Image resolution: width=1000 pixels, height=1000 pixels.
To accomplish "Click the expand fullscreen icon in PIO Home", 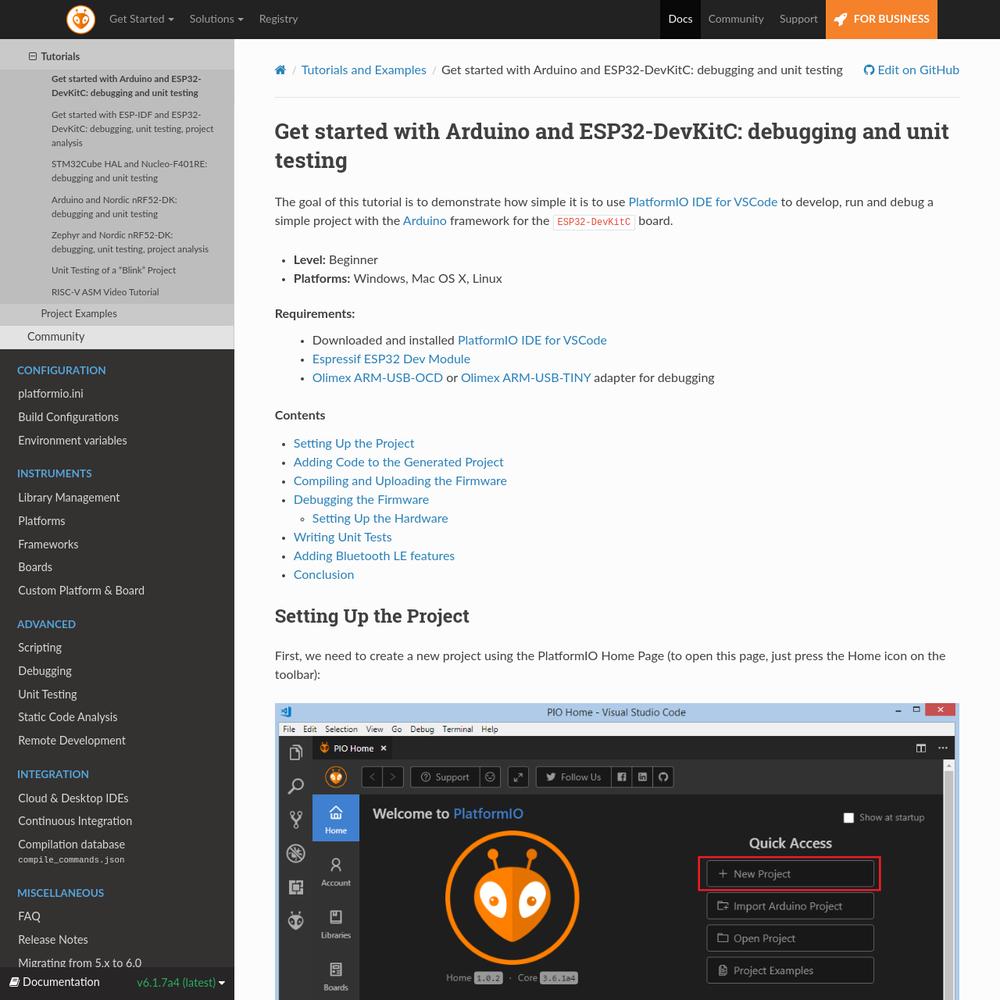I will pos(518,777).
